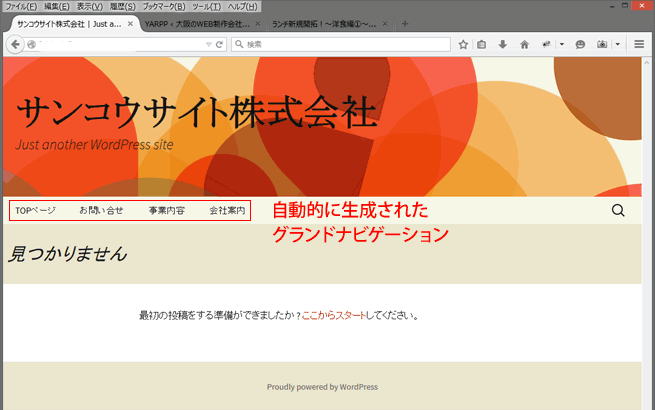Click the page scrollbar up arrow
The image size is (655, 410).
coord(647,63)
